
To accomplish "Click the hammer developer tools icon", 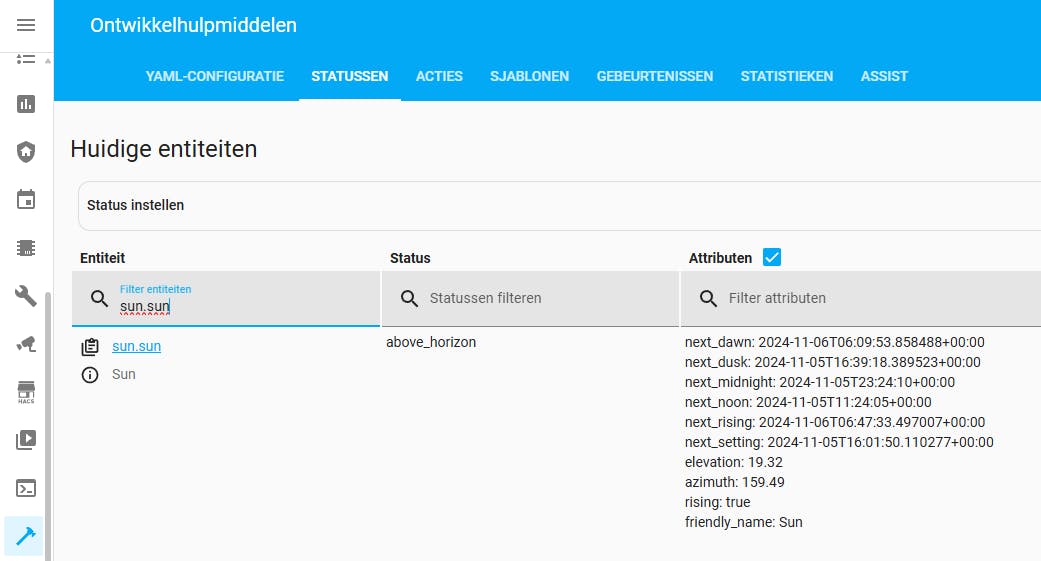I will pos(26,536).
